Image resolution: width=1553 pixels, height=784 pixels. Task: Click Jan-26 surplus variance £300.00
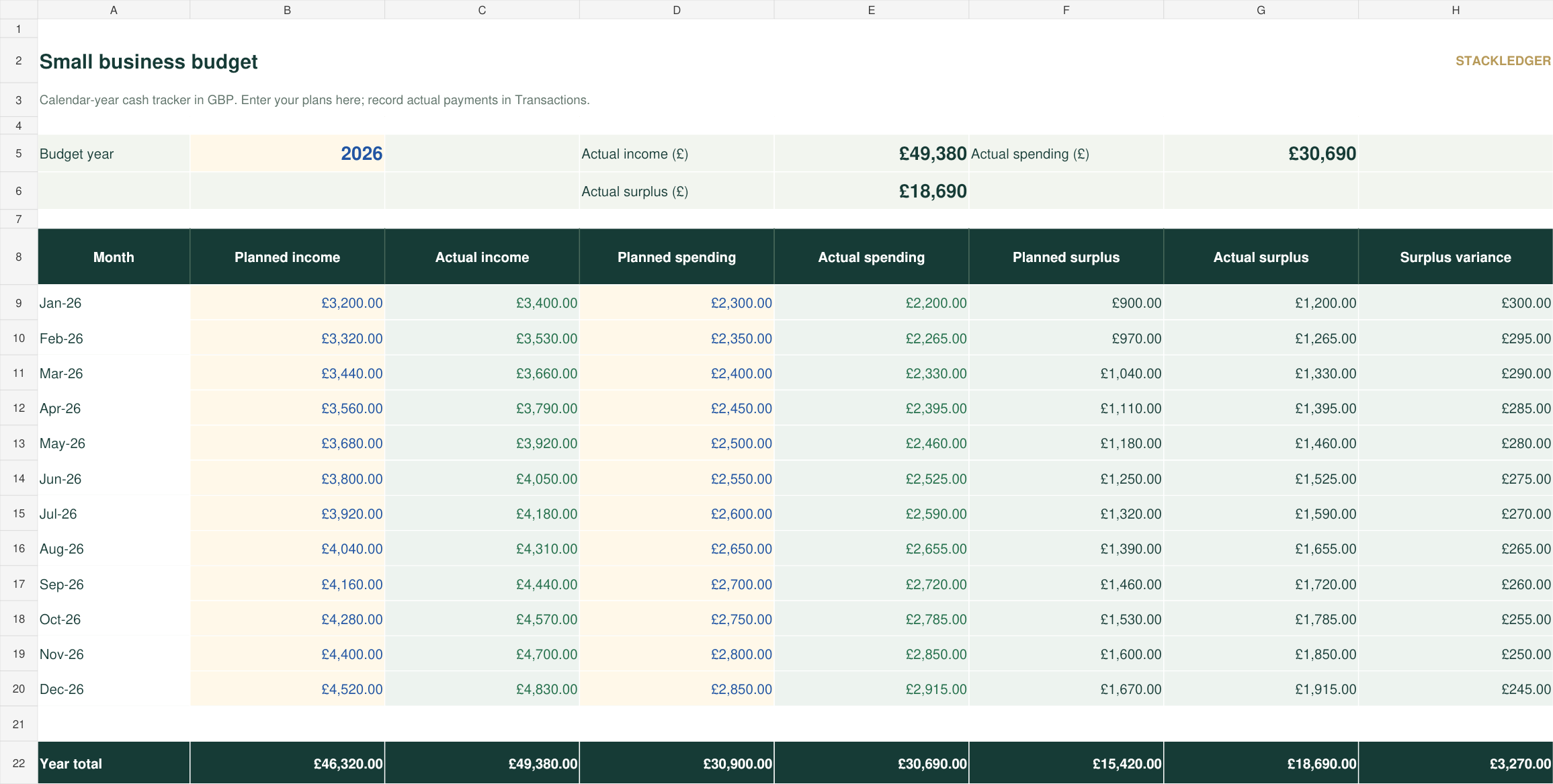tap(1456, 303)
